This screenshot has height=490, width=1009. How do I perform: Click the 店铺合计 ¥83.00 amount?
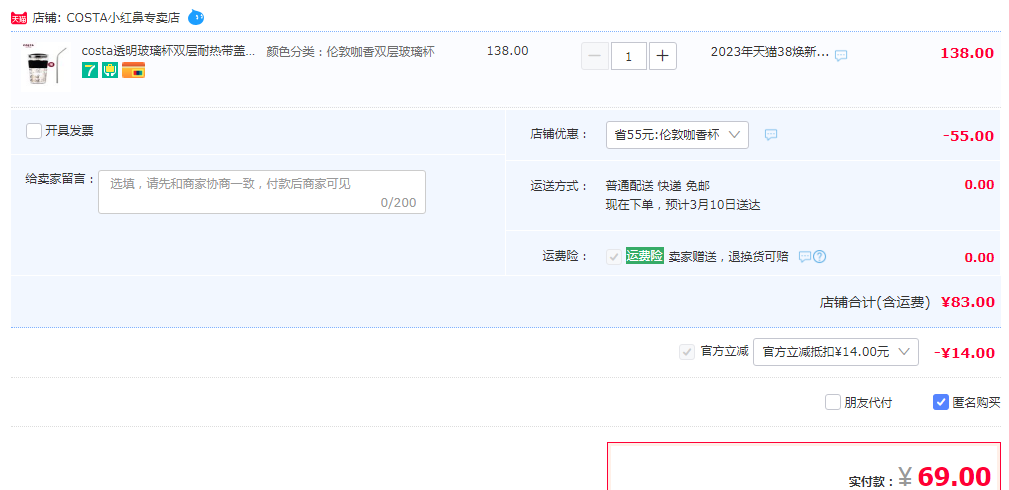pyautogui.click(x=967, y=301)
